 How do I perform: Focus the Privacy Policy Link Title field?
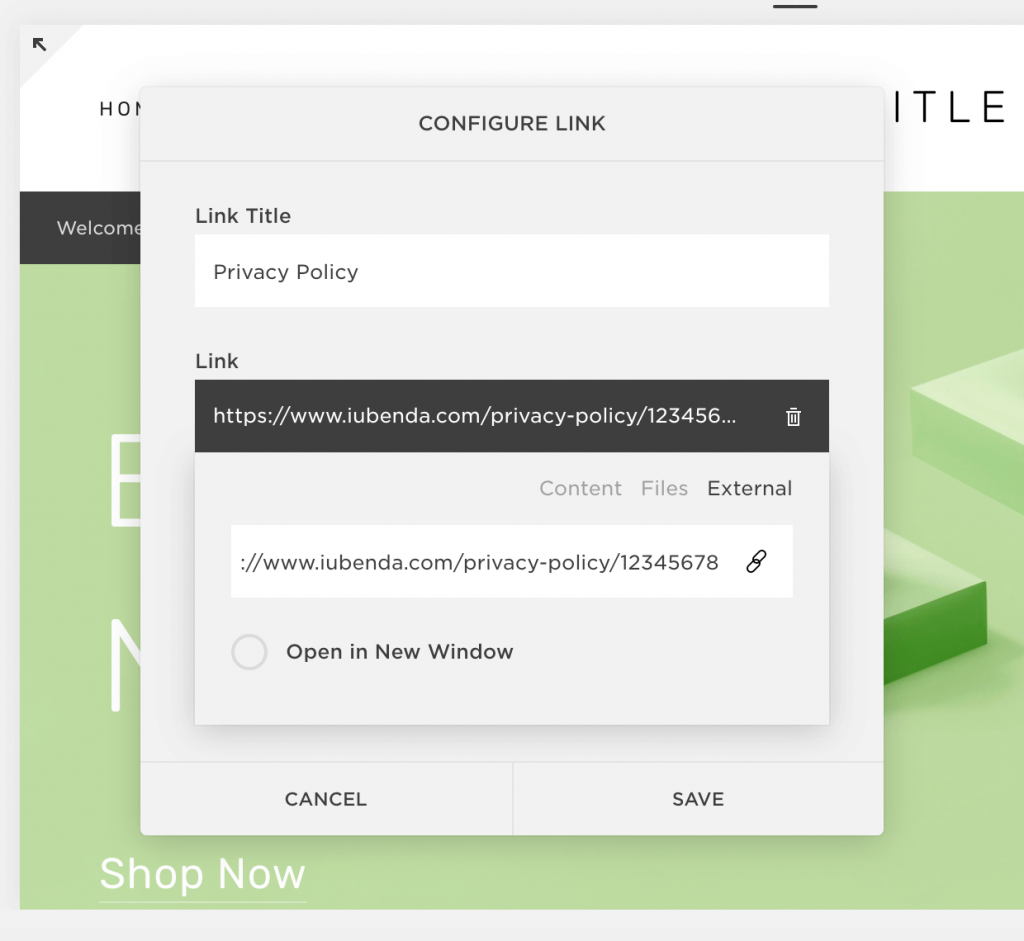pyautogui.click(x=511, y=271)
